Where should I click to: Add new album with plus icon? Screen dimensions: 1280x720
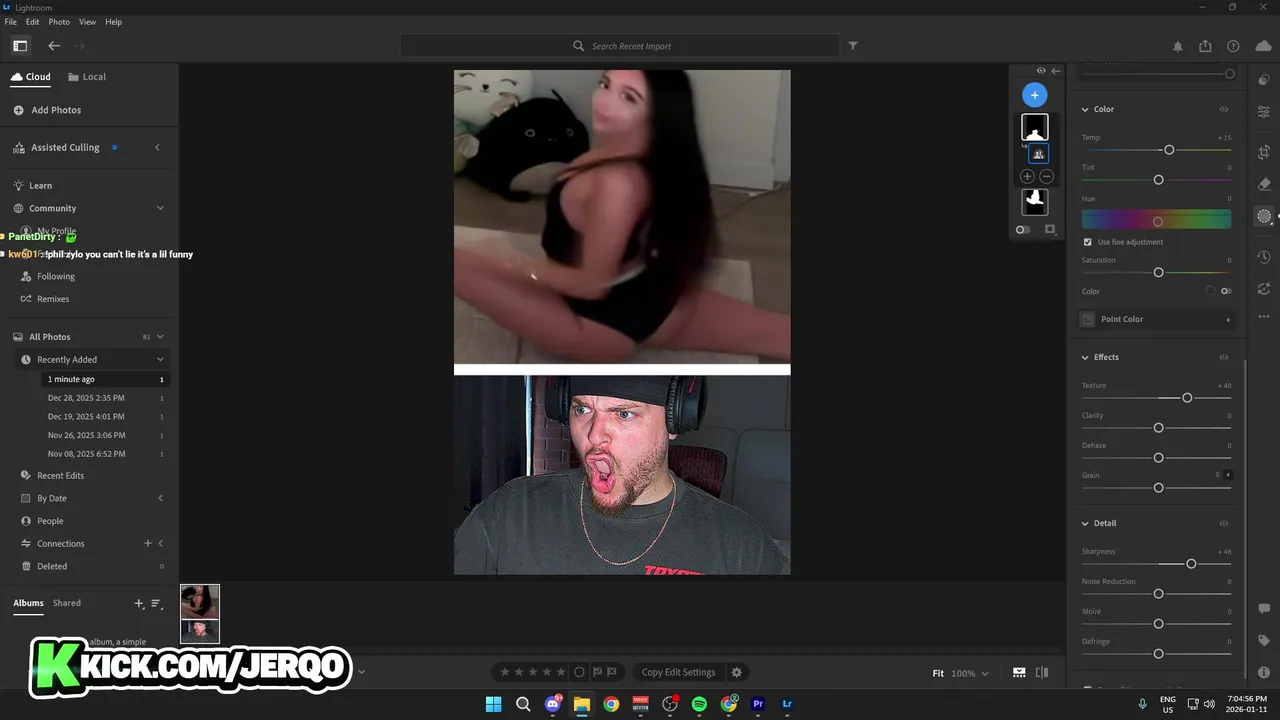tap(139, 603)
